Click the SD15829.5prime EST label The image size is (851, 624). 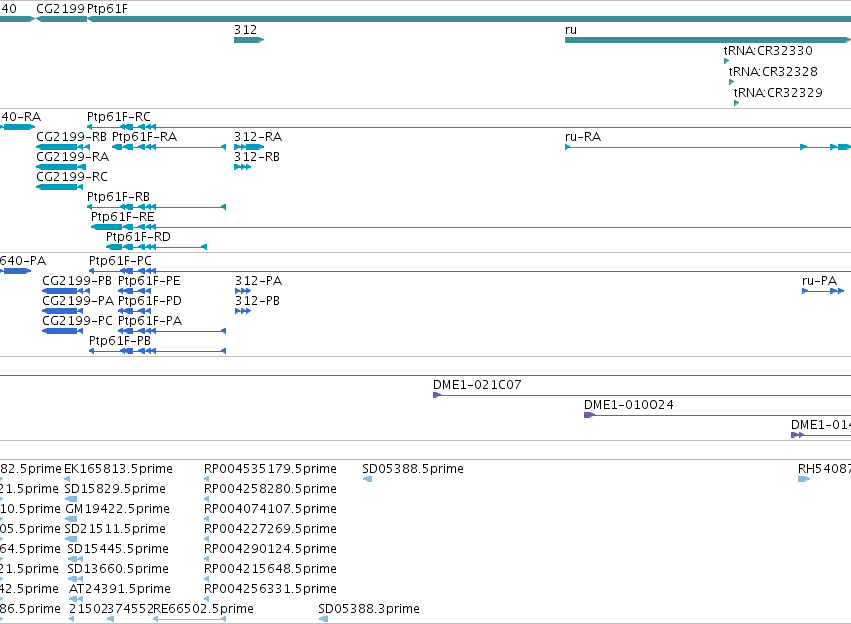115,489
